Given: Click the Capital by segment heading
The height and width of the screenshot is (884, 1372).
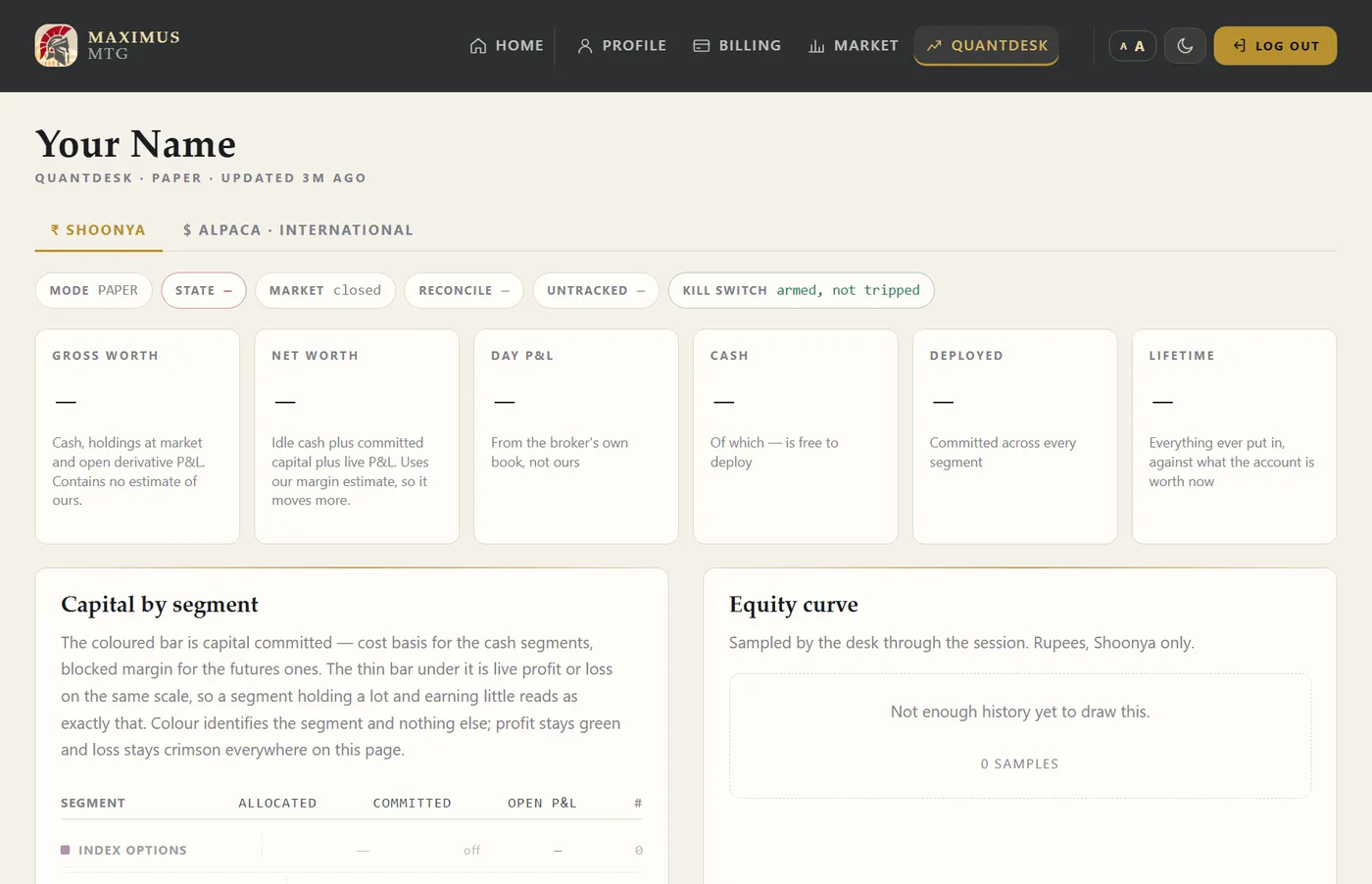Looking at the screenshot, I should click(x=160, y=605).
